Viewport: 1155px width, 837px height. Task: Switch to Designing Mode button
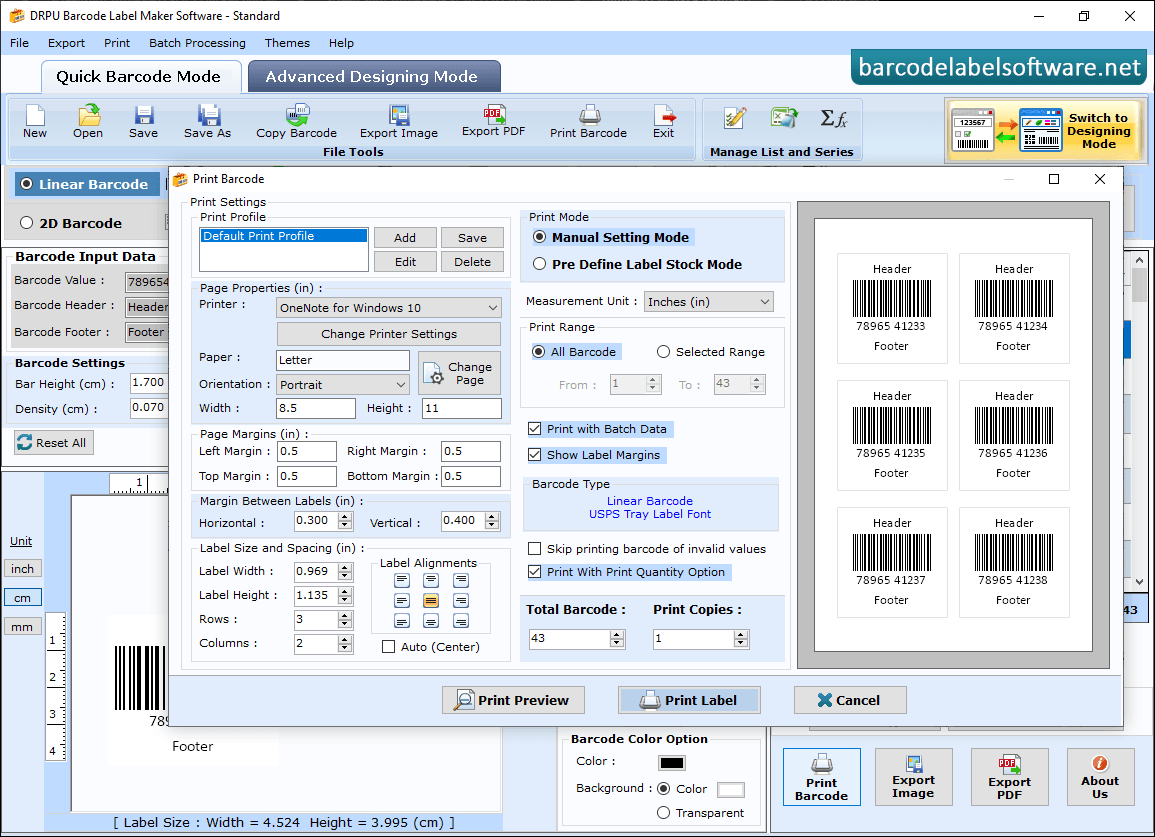[1046, 130]
